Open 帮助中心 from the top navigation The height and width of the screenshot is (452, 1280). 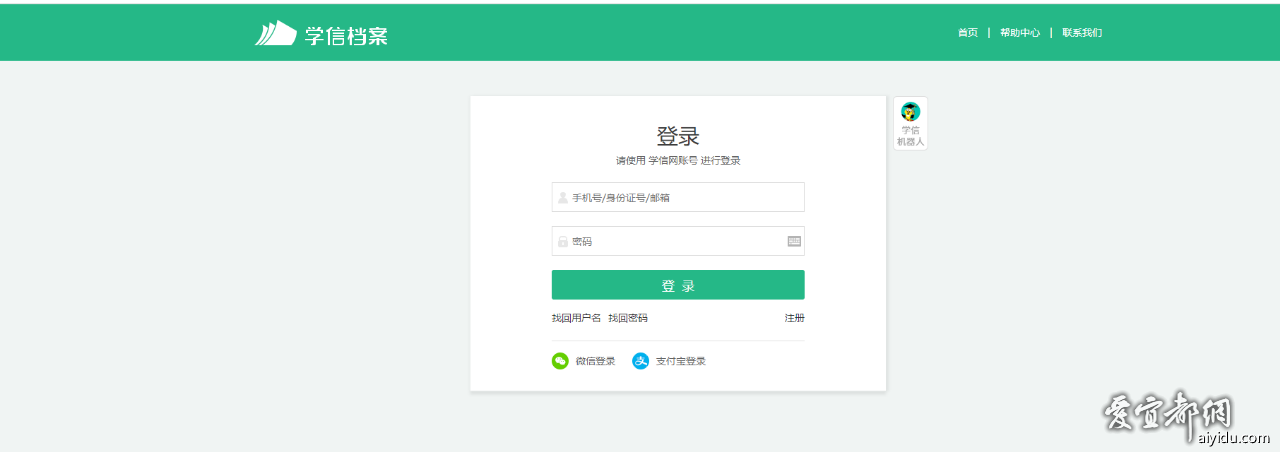coord(1019,33)
